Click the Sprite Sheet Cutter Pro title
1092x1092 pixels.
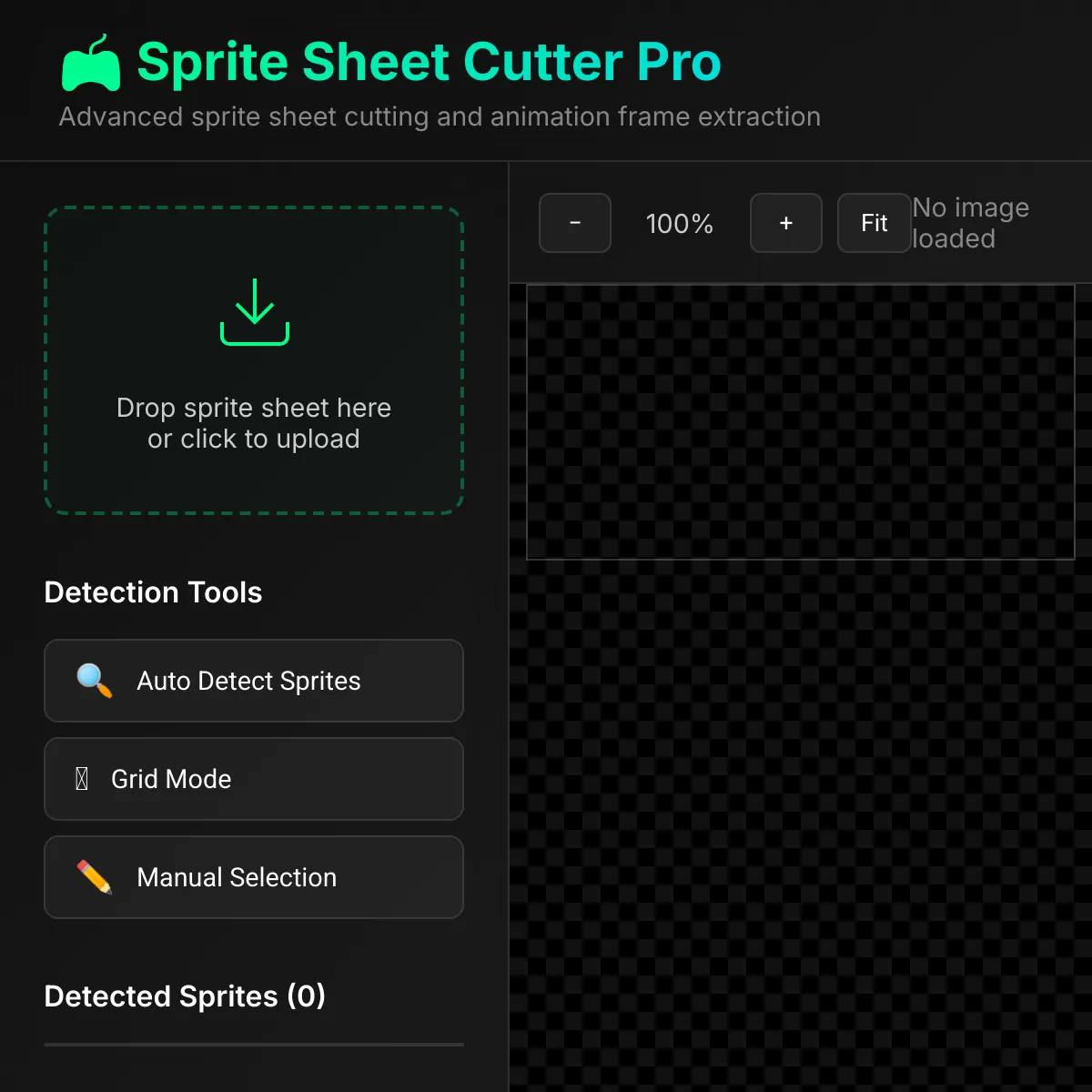[429, 62]
